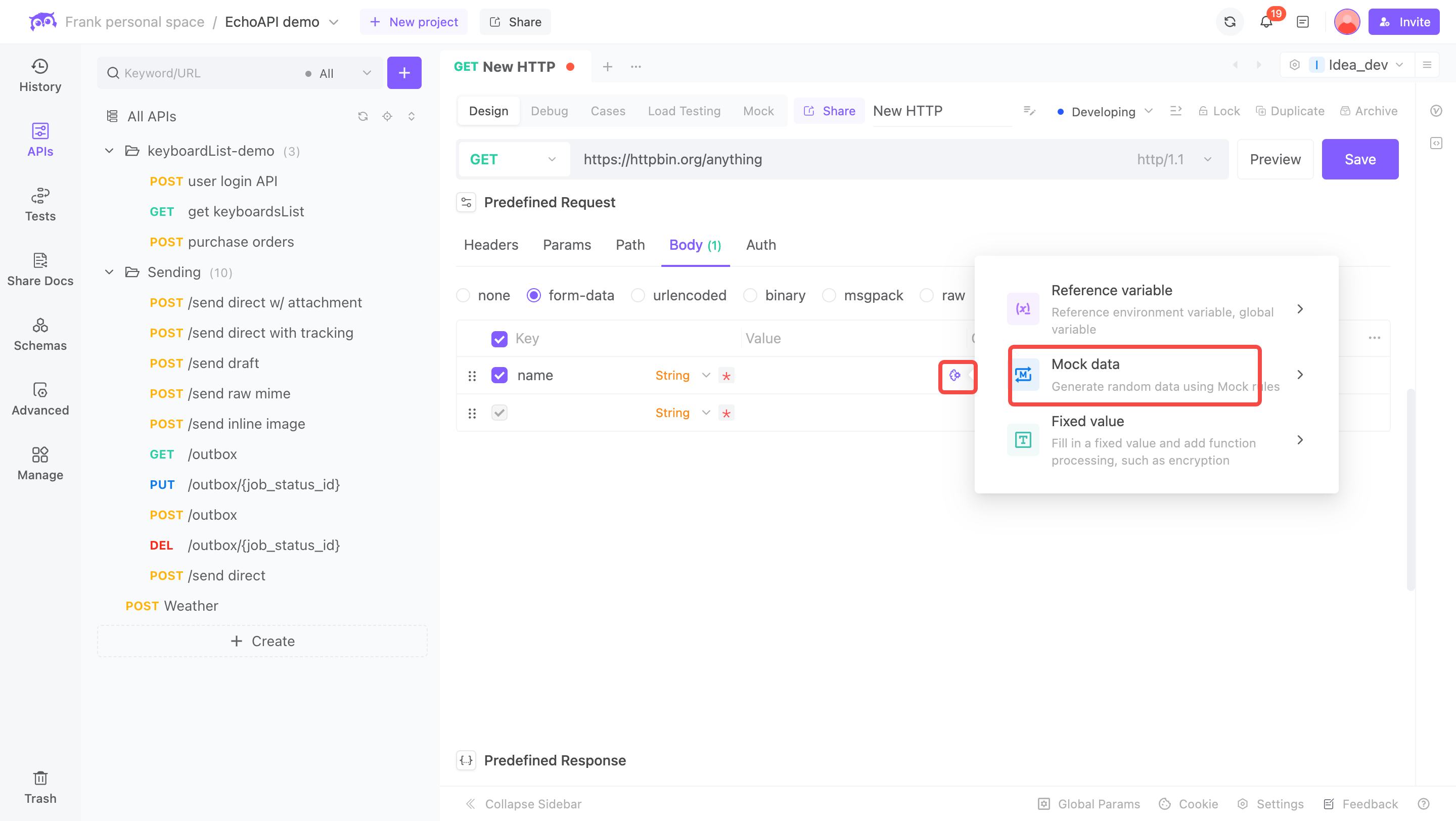Expand the Sending folder in sidebar
Viewport: 1456px width, 821px height.
109,272
